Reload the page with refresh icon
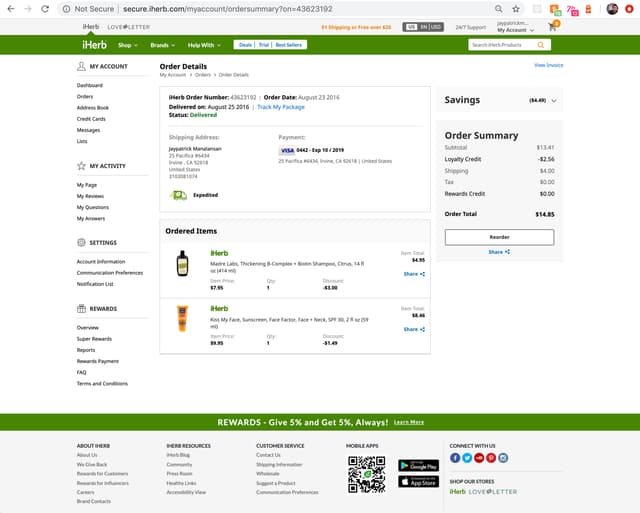The image size is (640, 513). point(45,9)
